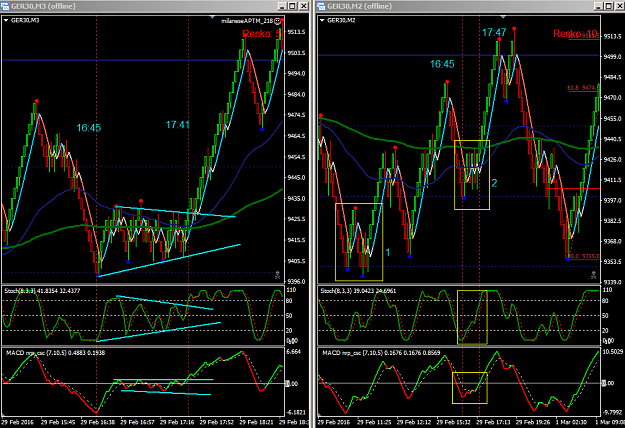This screenshot has width=625, height=428.
Task: Click the MACD label reading 0.4883 0.1938
Action: pyautogui.click(x=55, y=353)
